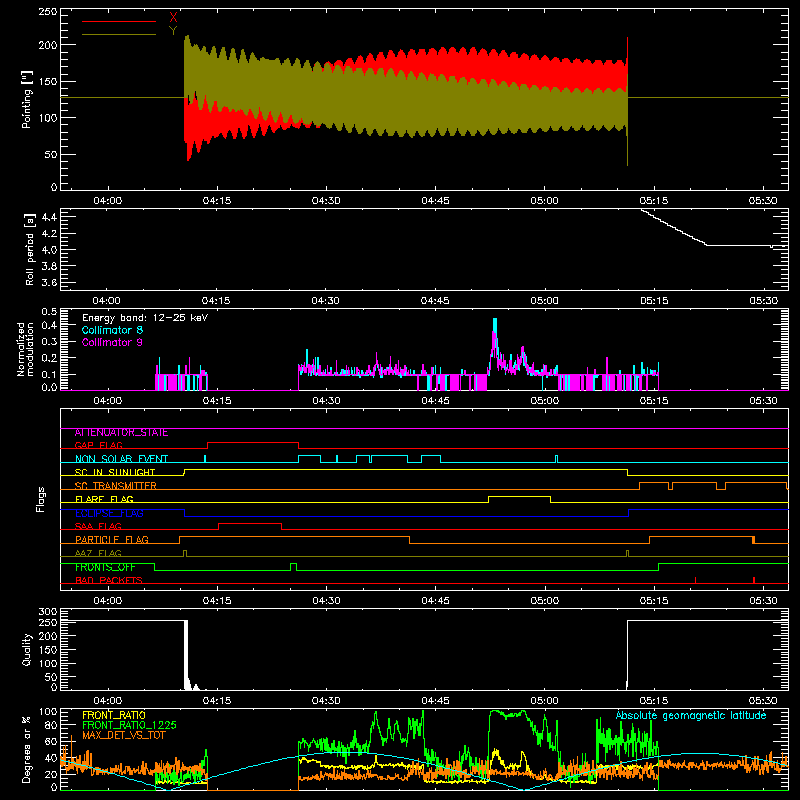800x800 pixels.
Task: Click the 'Absolute geomagnetic latitude' label
Action: 691,716
